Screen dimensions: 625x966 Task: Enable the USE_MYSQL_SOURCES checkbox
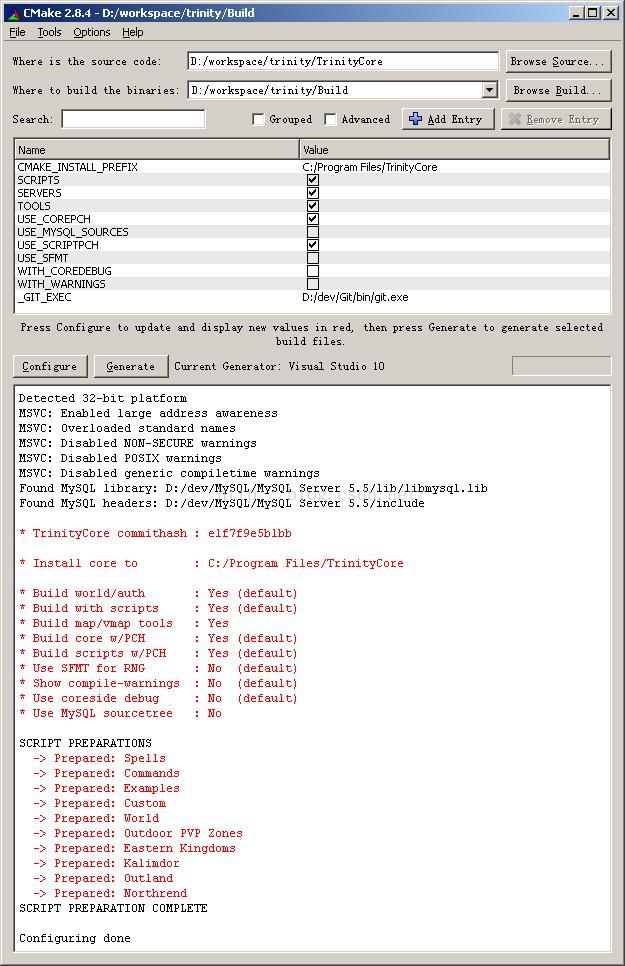(312, 232)
